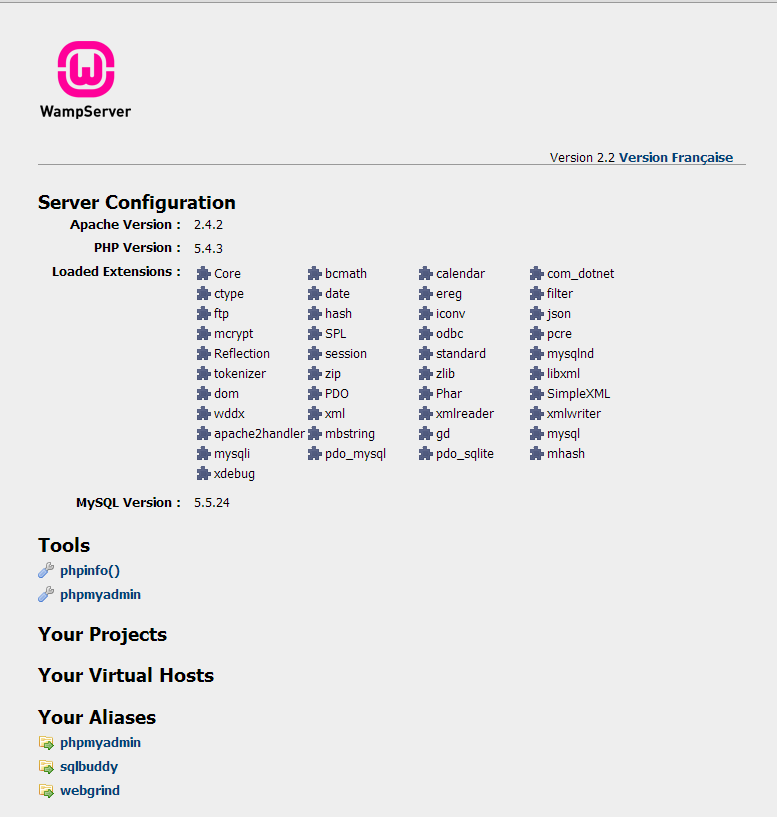Image resolution: width=777 pixels, height=817 pixels.
Task: Open the sqlbuddy alias
Action: tap(89, 766)
